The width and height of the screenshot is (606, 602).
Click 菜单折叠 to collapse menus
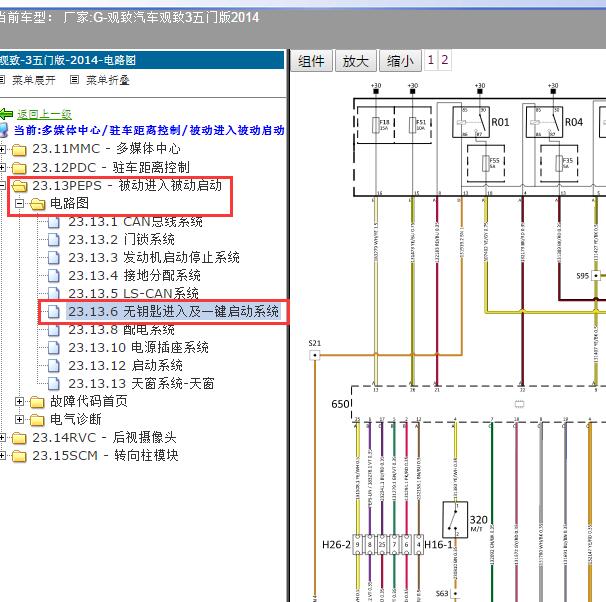point(107,80)
